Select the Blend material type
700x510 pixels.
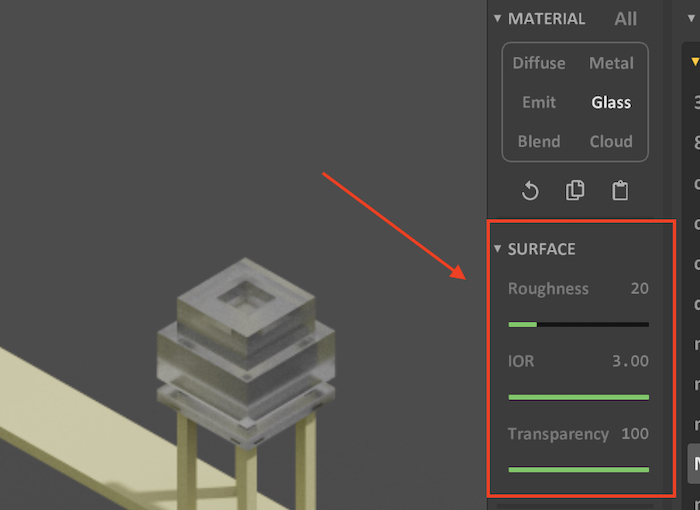click(x=538, y=142)
